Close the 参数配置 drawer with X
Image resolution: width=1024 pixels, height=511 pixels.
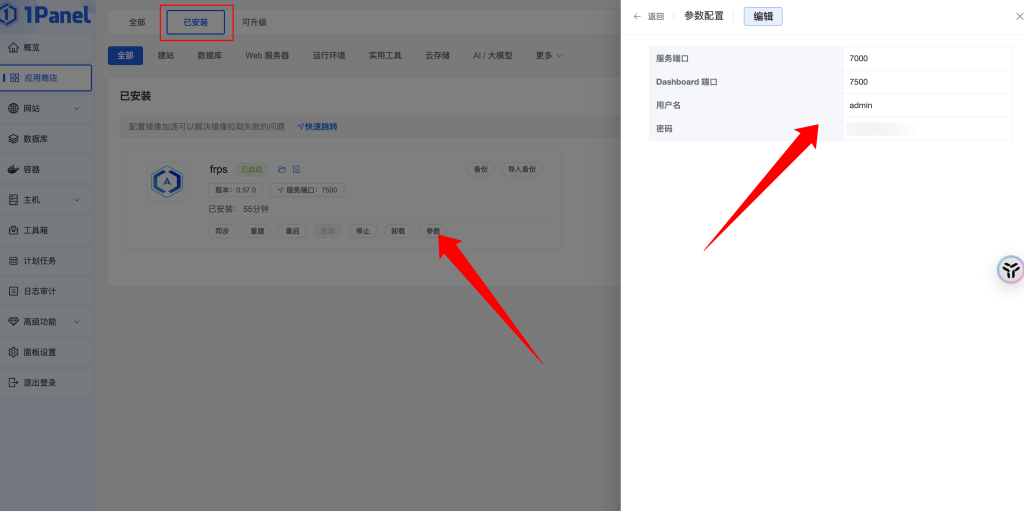pyautogui.click(x=1006, y=16)
